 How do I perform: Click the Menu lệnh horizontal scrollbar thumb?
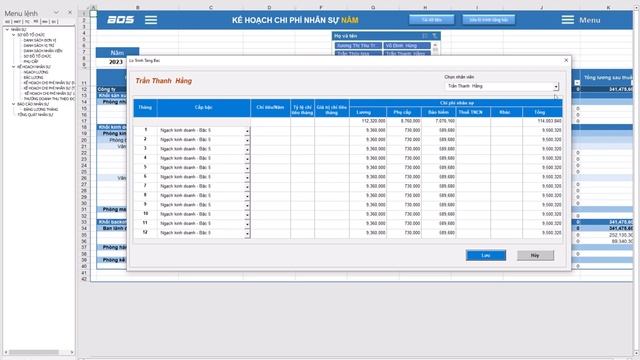[x=34, y=352]
